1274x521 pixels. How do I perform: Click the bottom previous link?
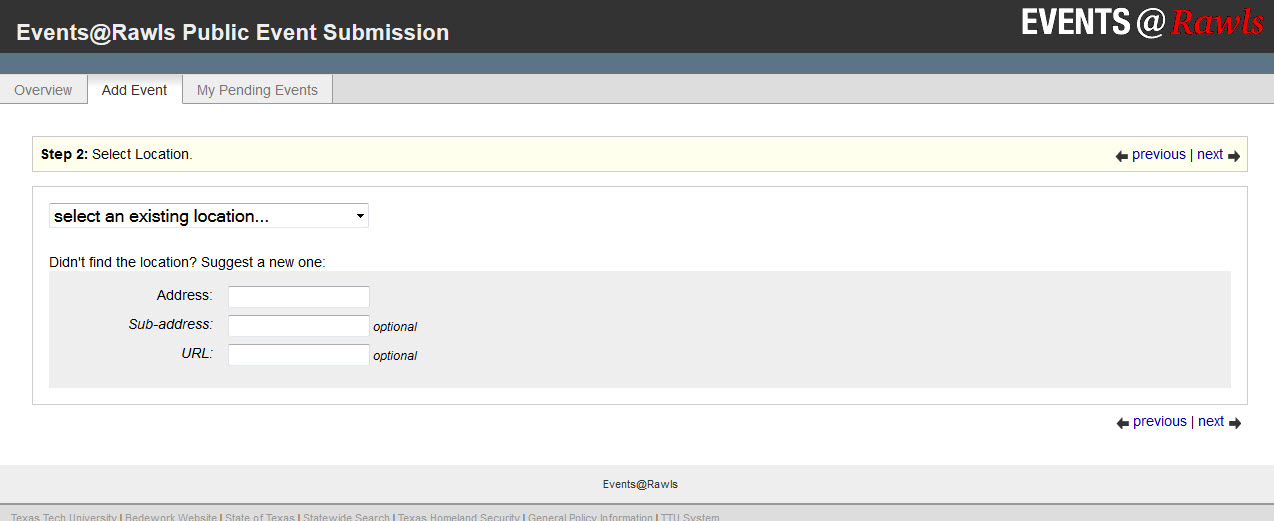click(1160, 421)
